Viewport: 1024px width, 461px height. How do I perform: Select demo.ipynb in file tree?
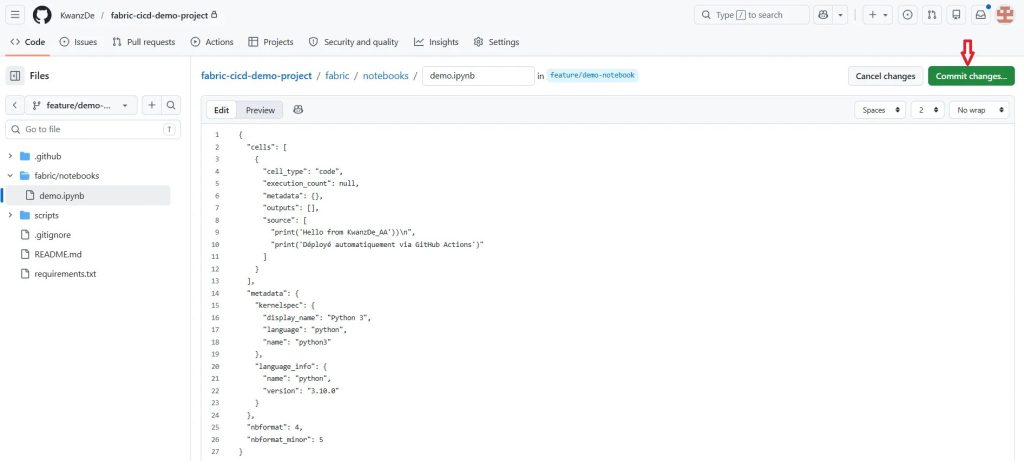(88, 195)
